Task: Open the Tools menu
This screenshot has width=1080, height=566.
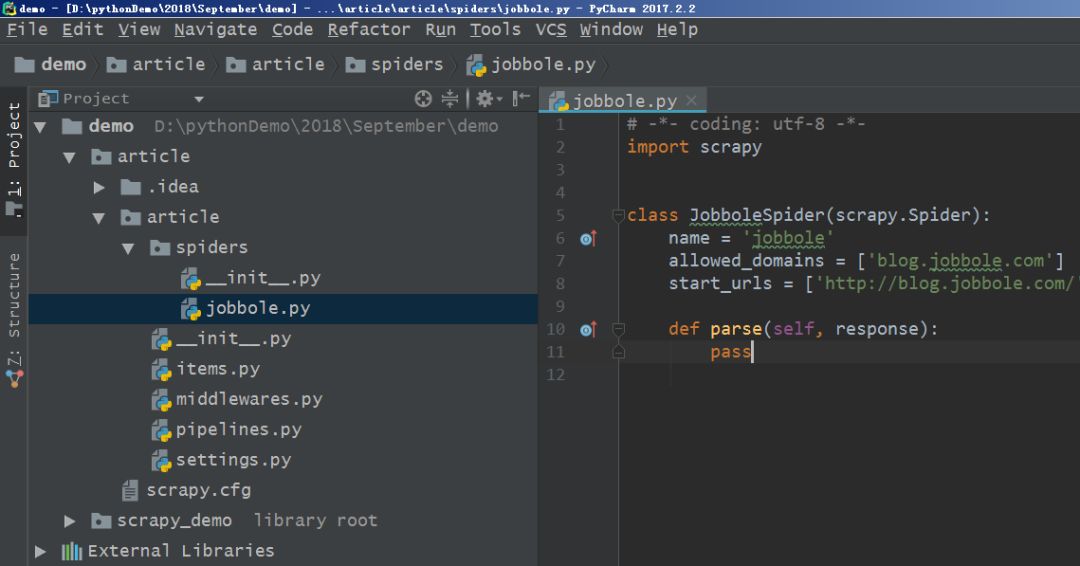Action: [x=495, y=30]
